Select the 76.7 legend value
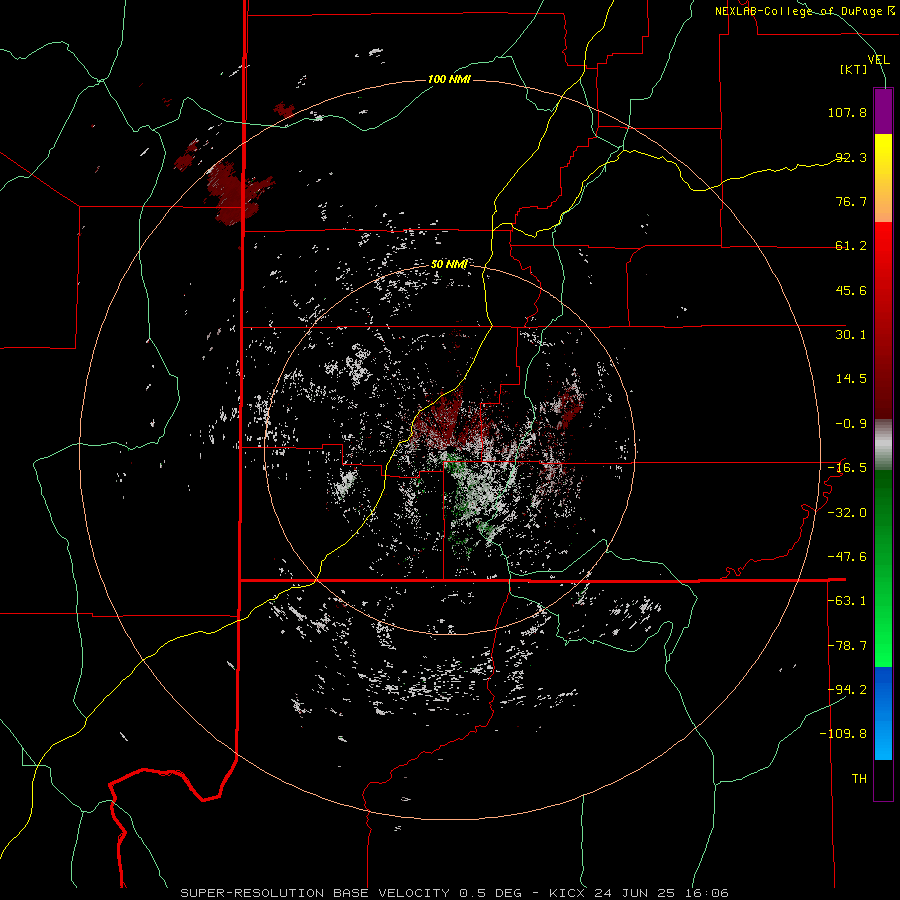900x900 pixels. click(851, 201)
